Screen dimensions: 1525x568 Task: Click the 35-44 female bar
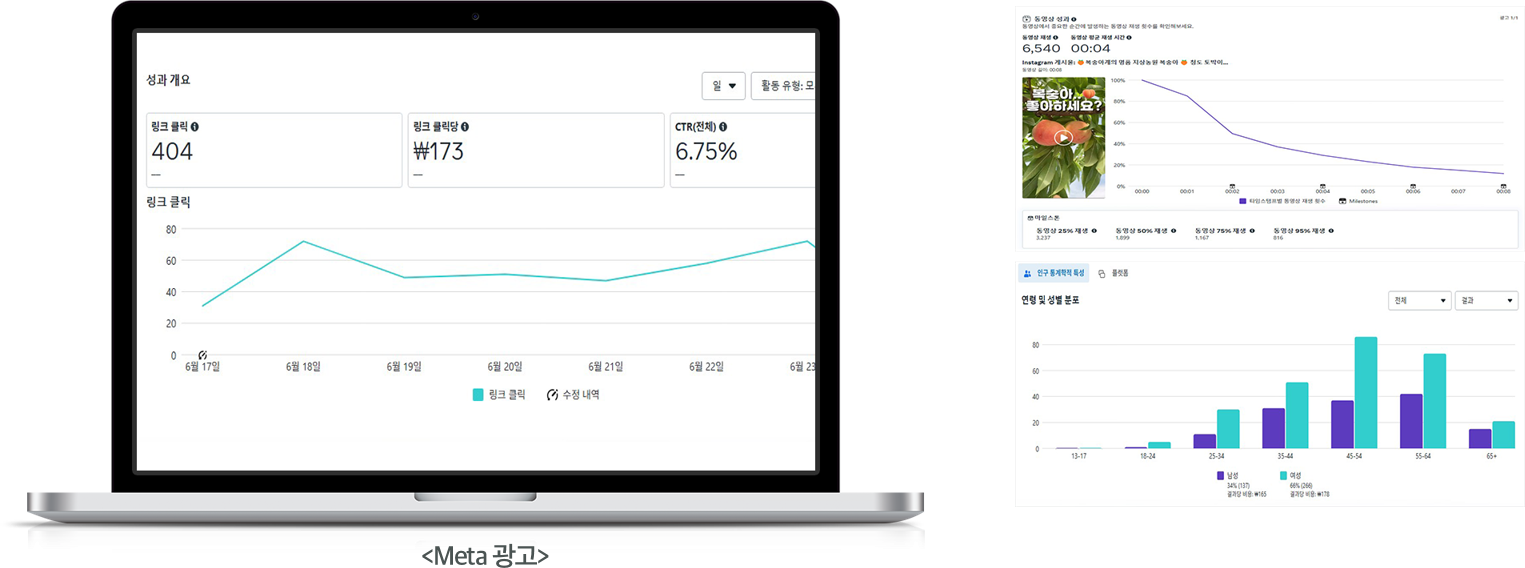(1297, 416)
